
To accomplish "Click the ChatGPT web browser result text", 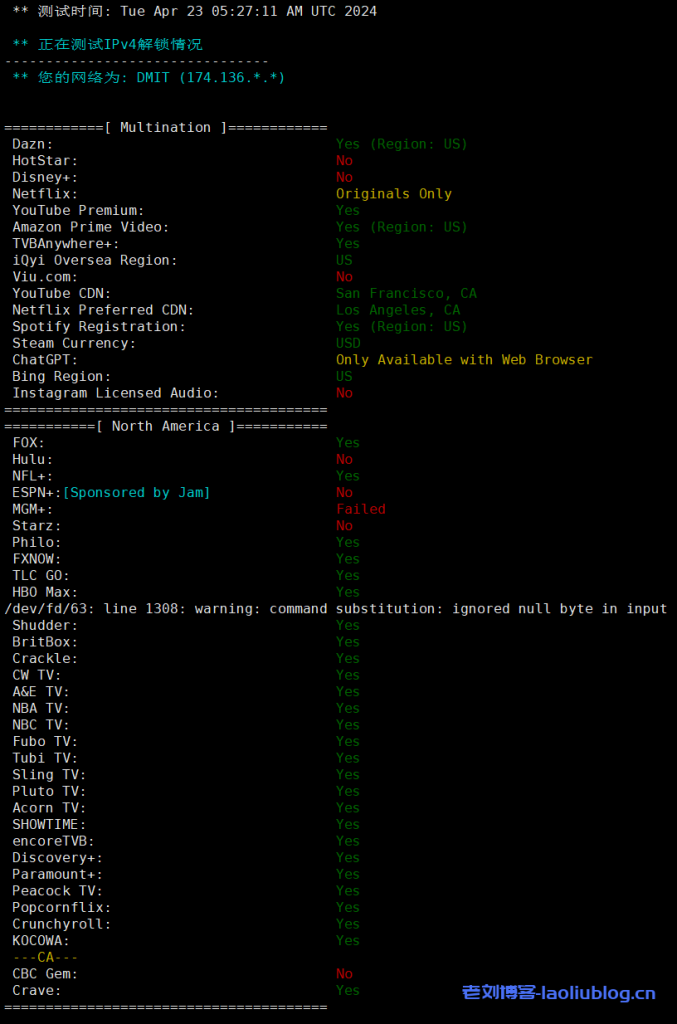I will [464, 360].
